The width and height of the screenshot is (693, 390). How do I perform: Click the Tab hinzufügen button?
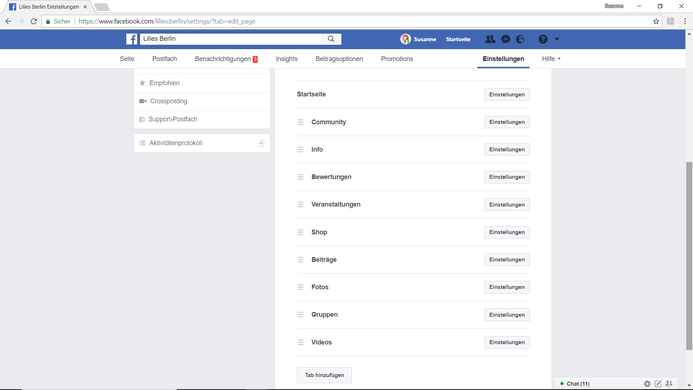pyautogui.click(x=324, y=375)
